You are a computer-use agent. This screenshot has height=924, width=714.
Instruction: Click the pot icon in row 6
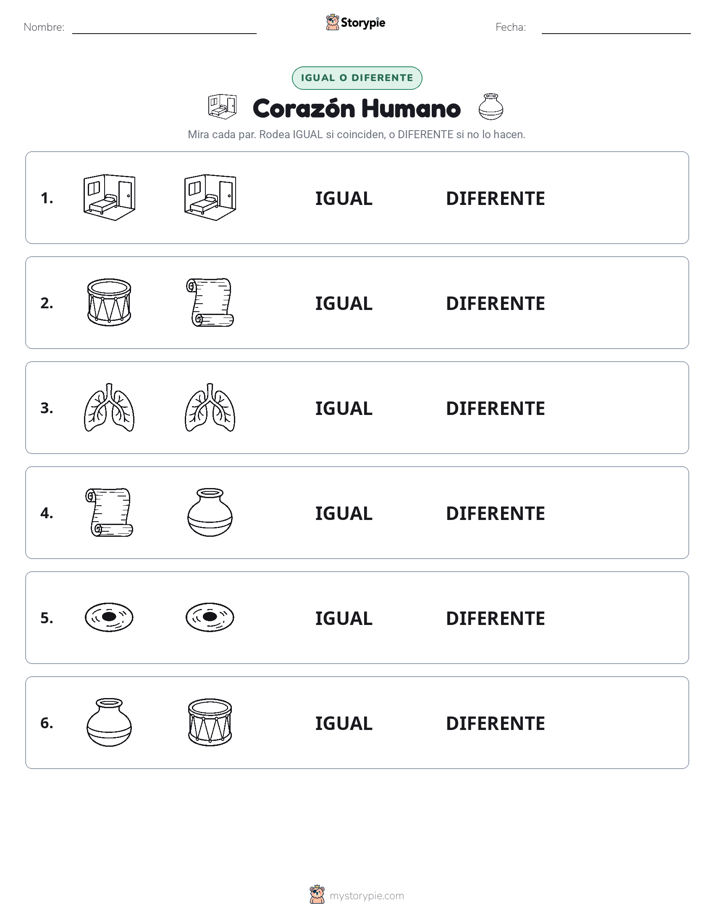(109, 722)
